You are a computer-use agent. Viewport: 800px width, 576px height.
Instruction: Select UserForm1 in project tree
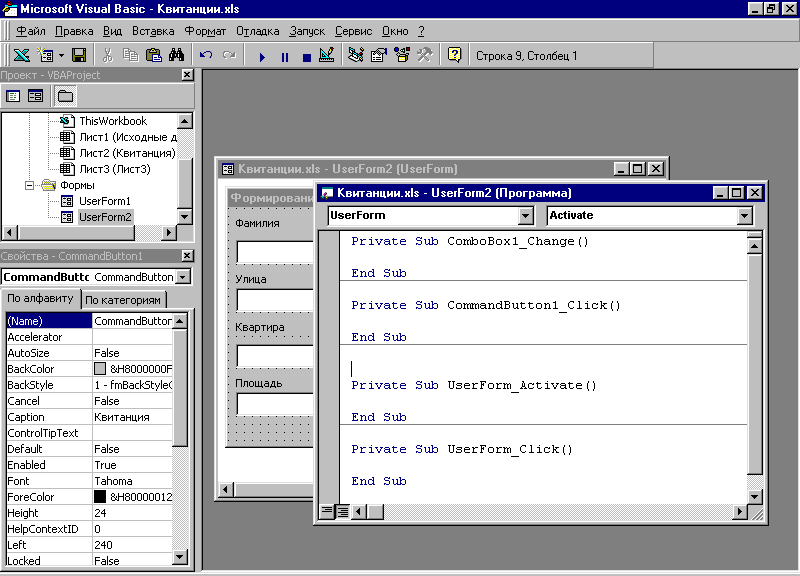(x=105, y=201)
